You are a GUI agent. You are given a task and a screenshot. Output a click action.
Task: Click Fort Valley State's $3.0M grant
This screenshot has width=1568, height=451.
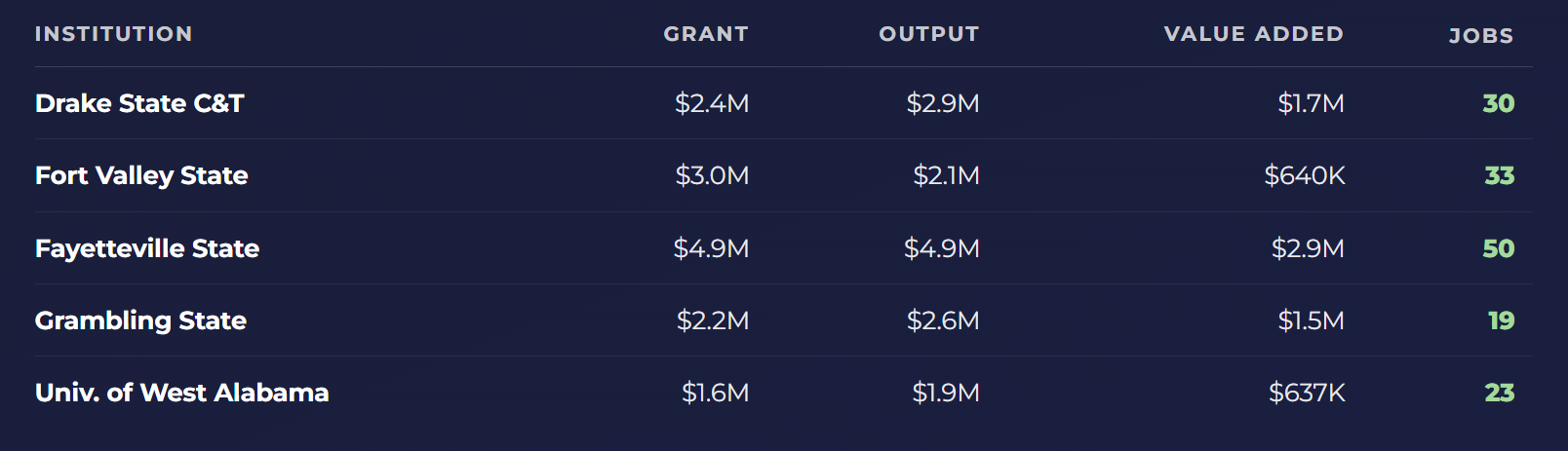pos(712,175)
